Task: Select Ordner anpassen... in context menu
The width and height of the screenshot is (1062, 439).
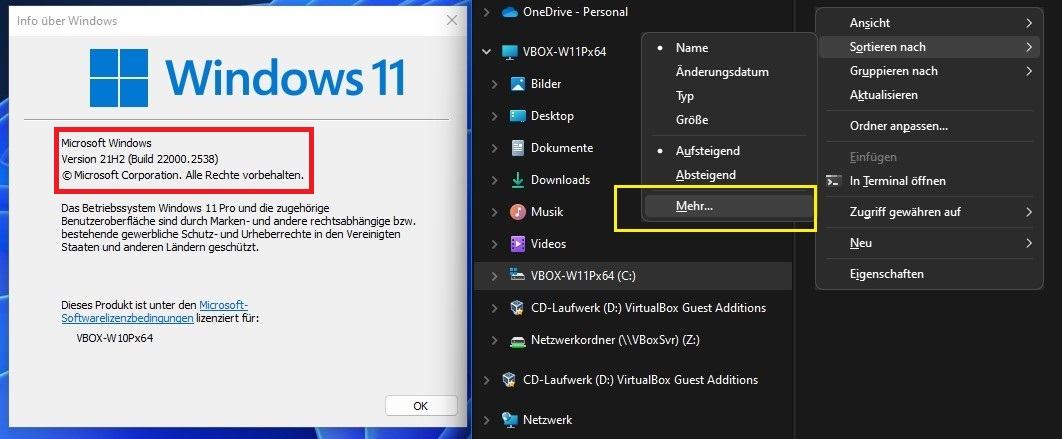Action: tap(929, 126)
